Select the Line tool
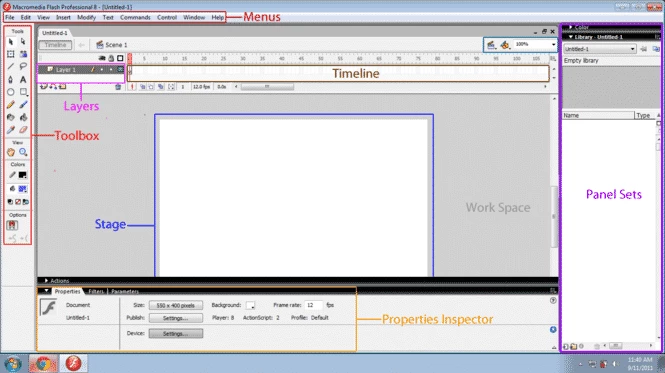 click(11, 66)
